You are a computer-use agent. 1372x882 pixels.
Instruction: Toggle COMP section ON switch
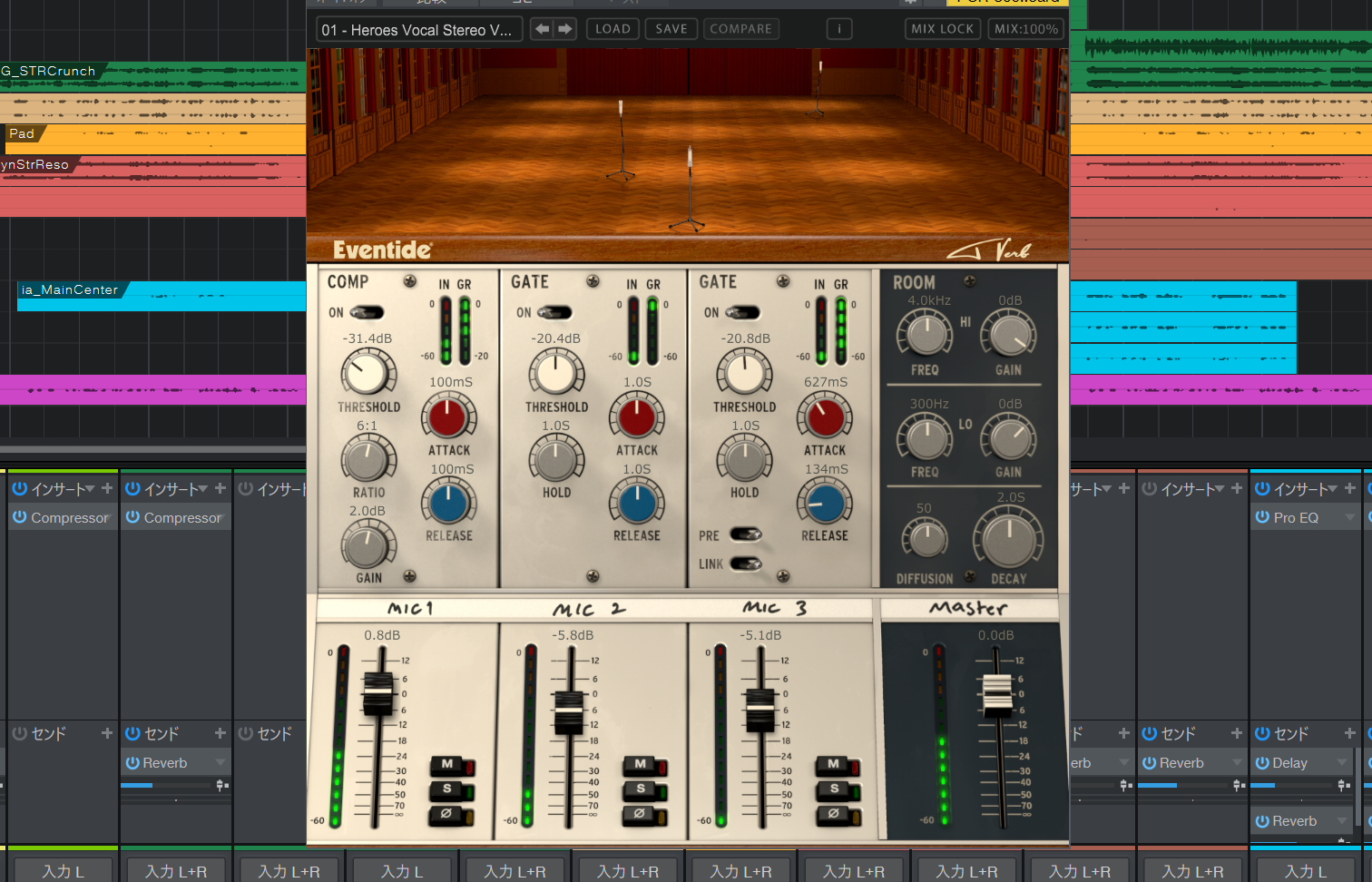(367, 312)
